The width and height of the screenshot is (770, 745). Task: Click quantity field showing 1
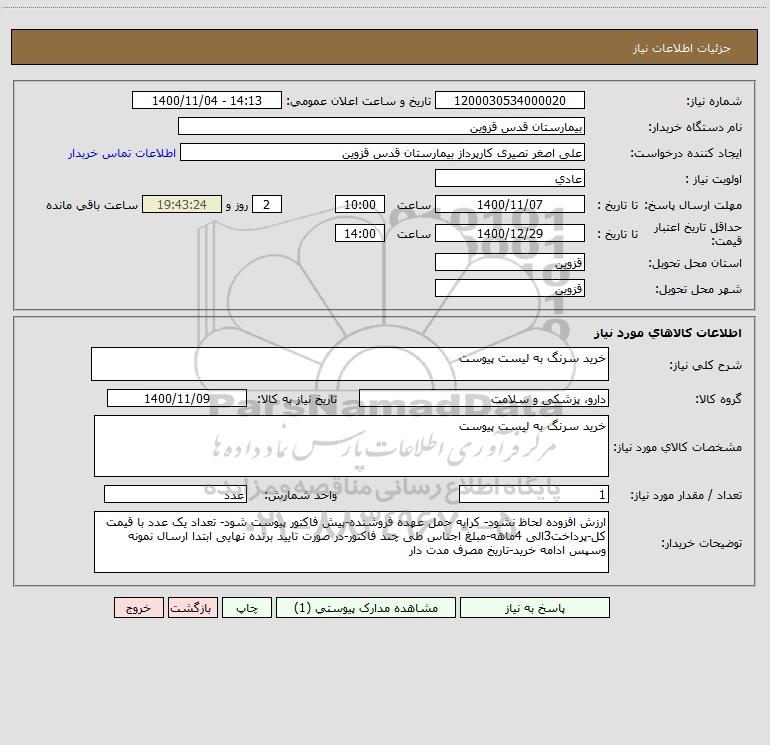click(x=534, y=494)
